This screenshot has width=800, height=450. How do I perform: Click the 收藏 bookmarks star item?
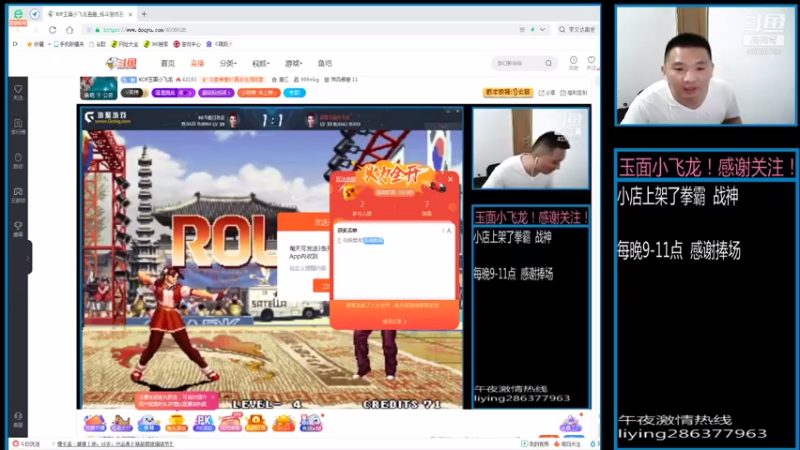click(35, 44)
